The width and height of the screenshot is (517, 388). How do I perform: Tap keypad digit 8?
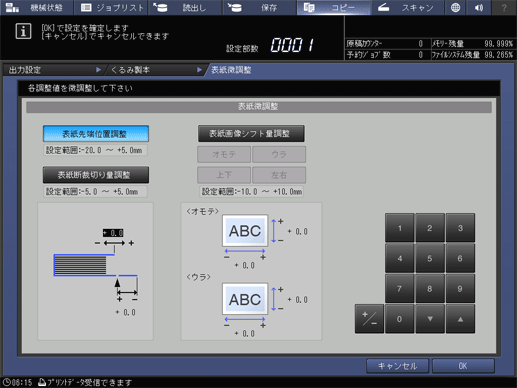click(x=430, y=289)
